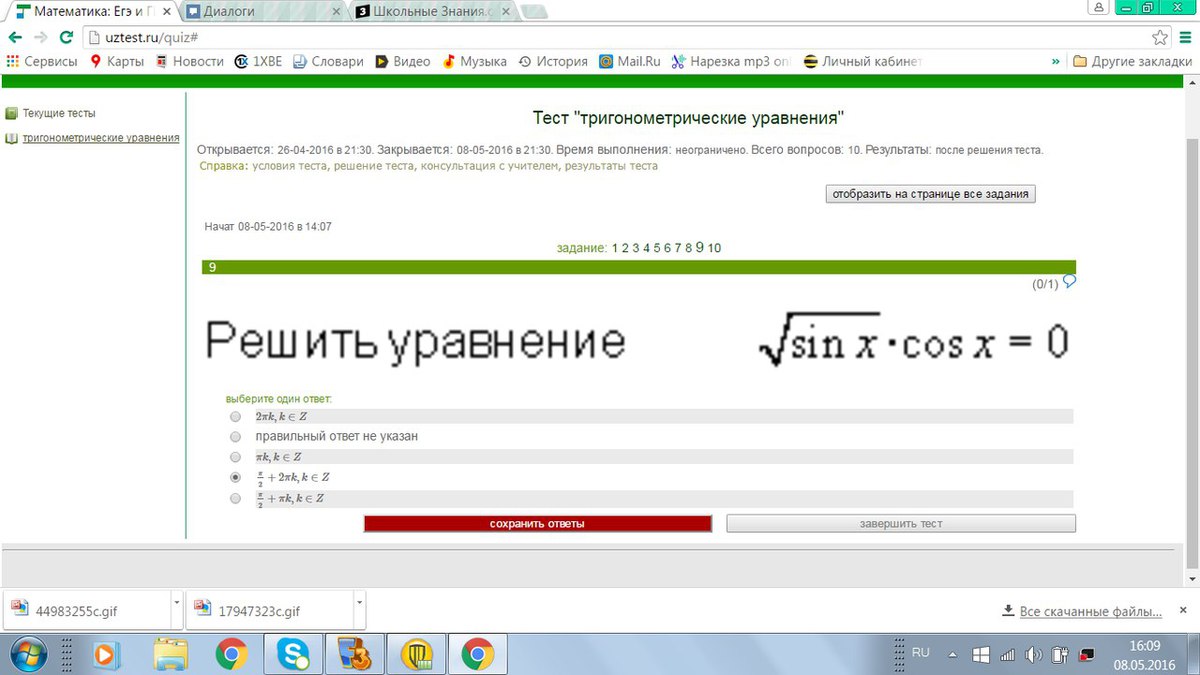This screenshot has height=675, width=1200.
Task: Close the downloads bar
Action: click(x=1185, y=611)
